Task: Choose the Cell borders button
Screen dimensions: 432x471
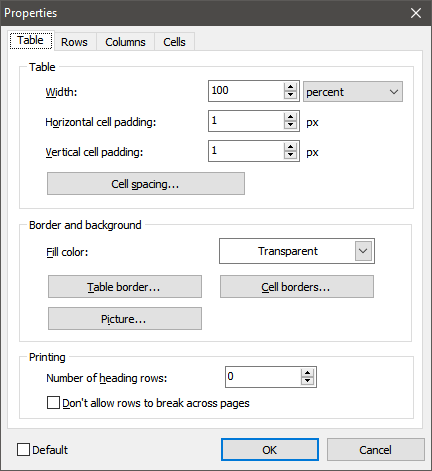Action: [297, 287]
